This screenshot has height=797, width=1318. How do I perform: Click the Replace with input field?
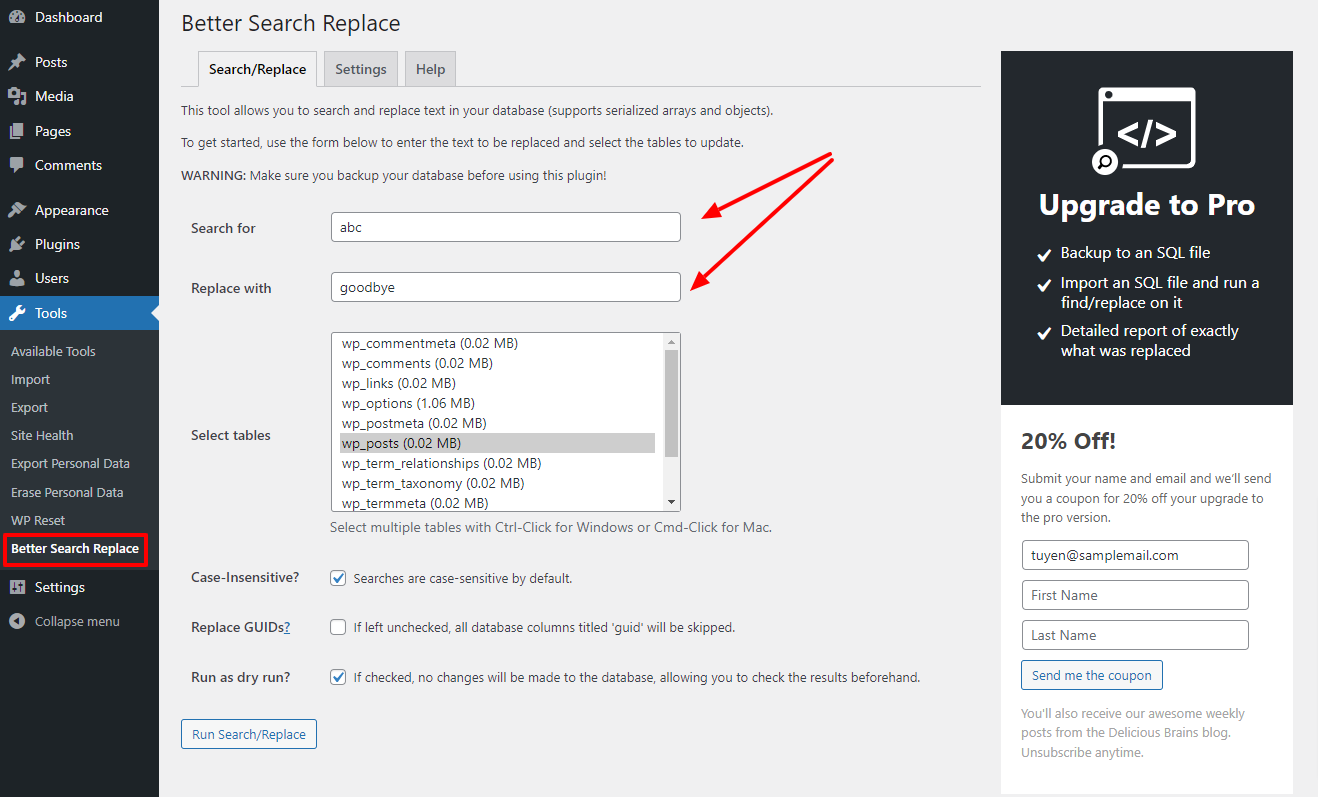(x=505, y=287)
